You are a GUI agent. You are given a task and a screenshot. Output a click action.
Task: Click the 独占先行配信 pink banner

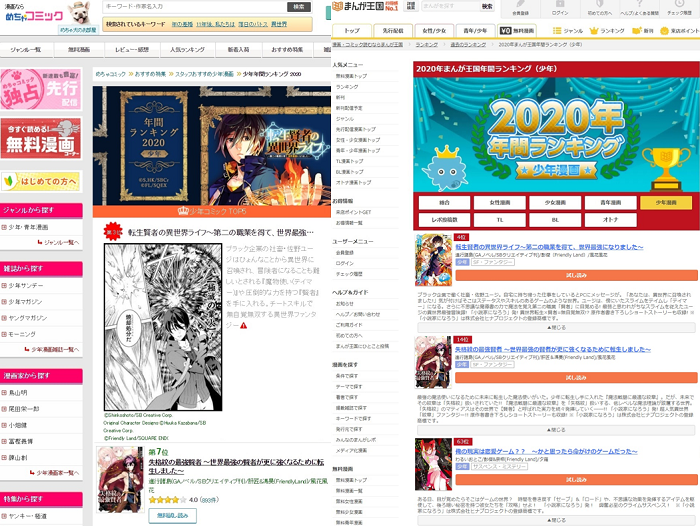pos(41,89)
